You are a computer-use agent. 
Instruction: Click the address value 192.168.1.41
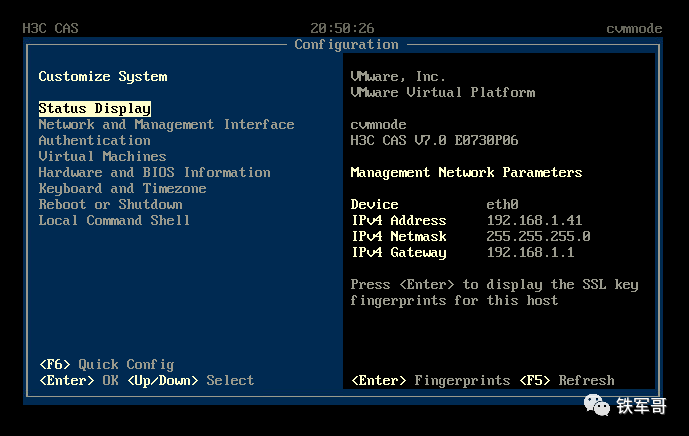pyautogui.click(x=534, y=220)
